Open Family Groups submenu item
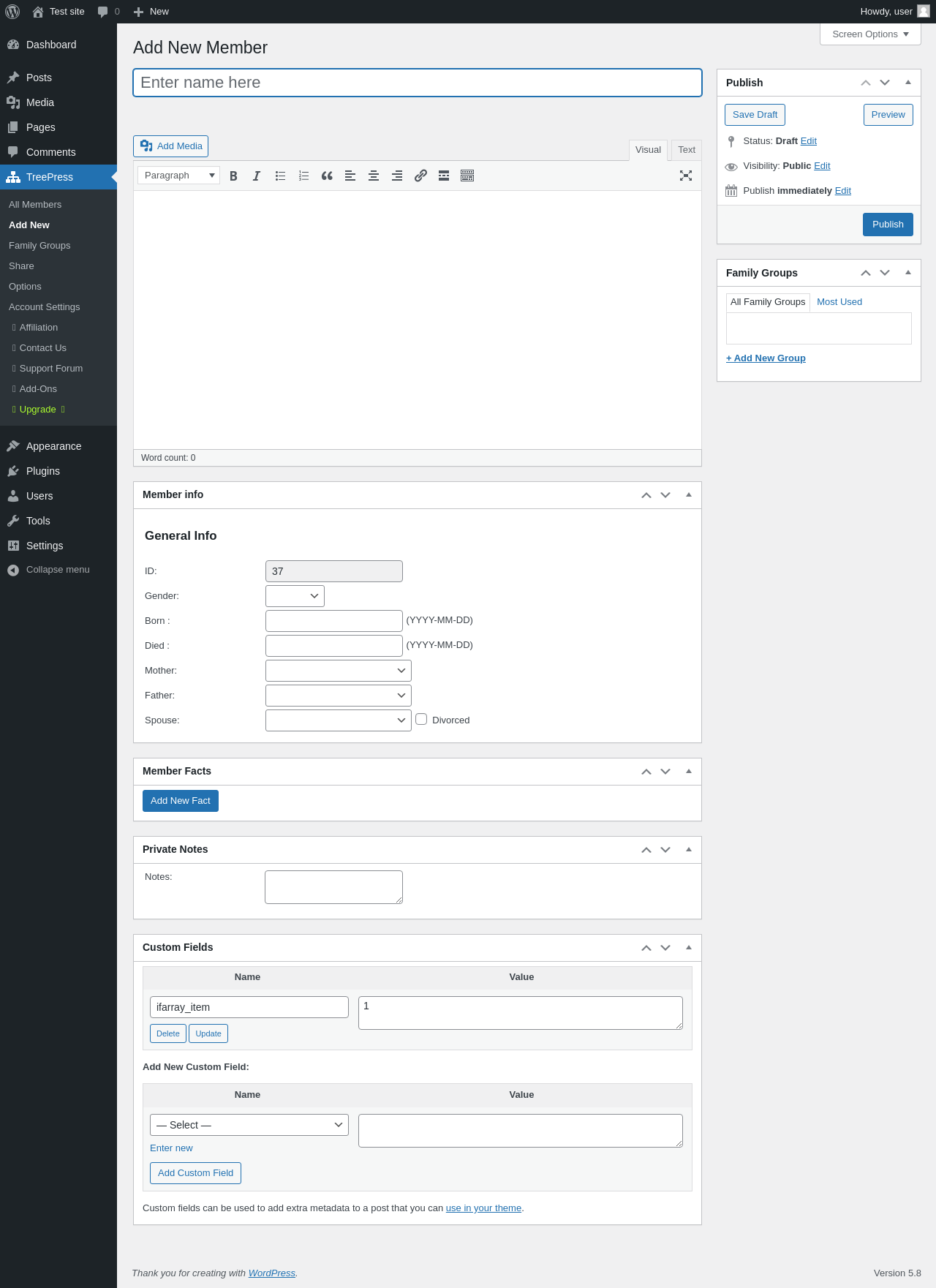This screenshot has height=1288, width=936. (39, 246)
